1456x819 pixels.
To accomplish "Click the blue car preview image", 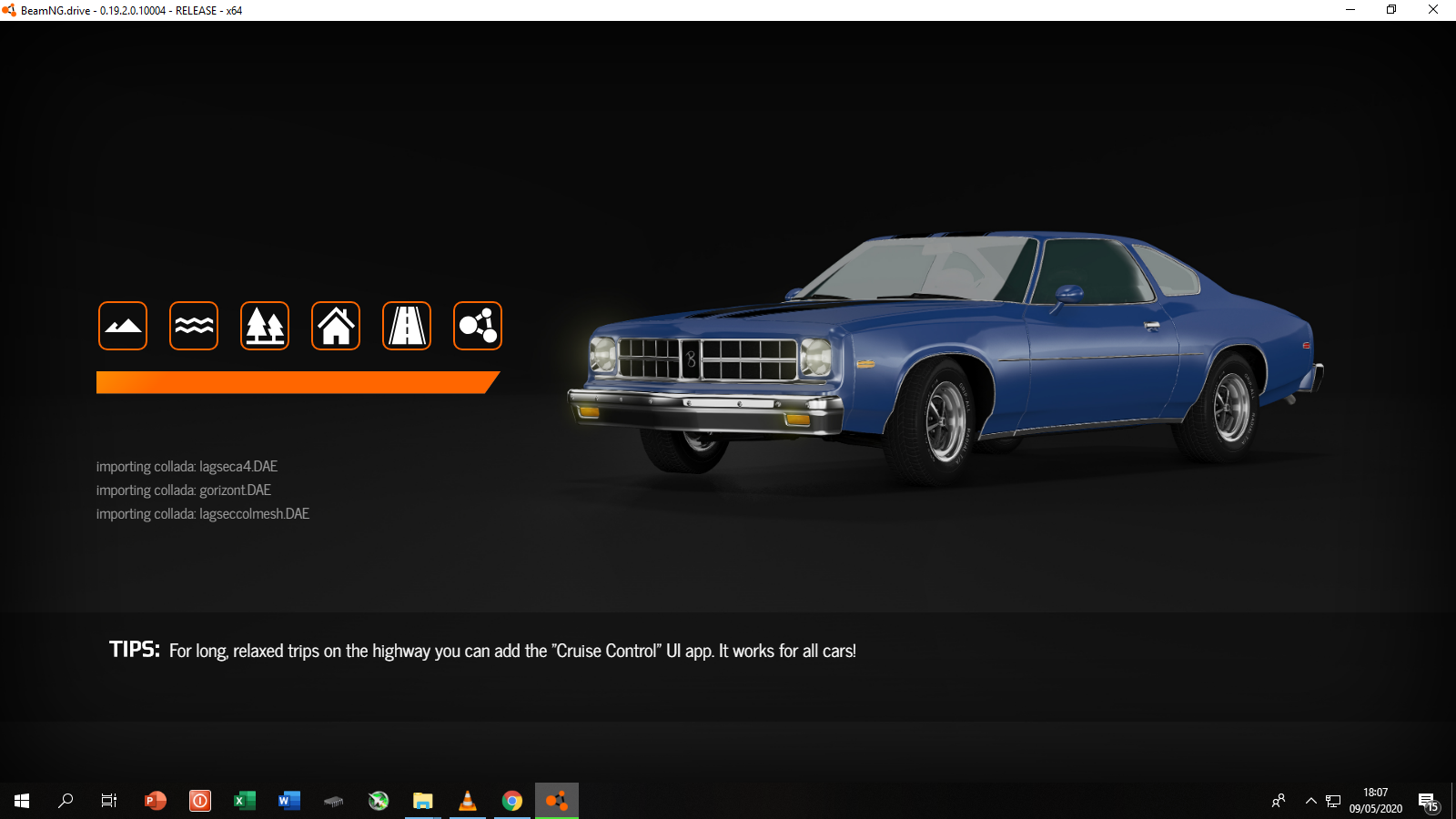I will [x=945, y=357].
